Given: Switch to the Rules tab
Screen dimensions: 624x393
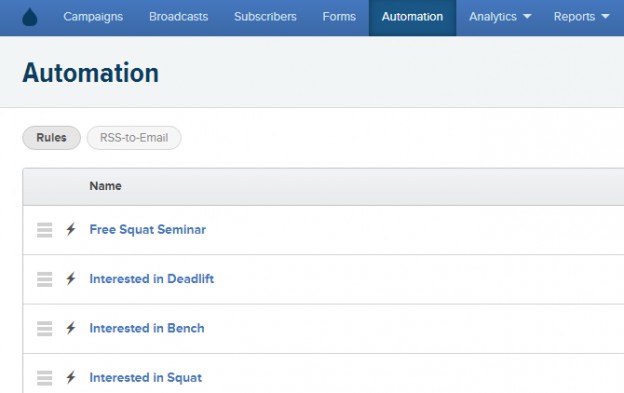Looking at the screenshot, I should tap(51, 138).
